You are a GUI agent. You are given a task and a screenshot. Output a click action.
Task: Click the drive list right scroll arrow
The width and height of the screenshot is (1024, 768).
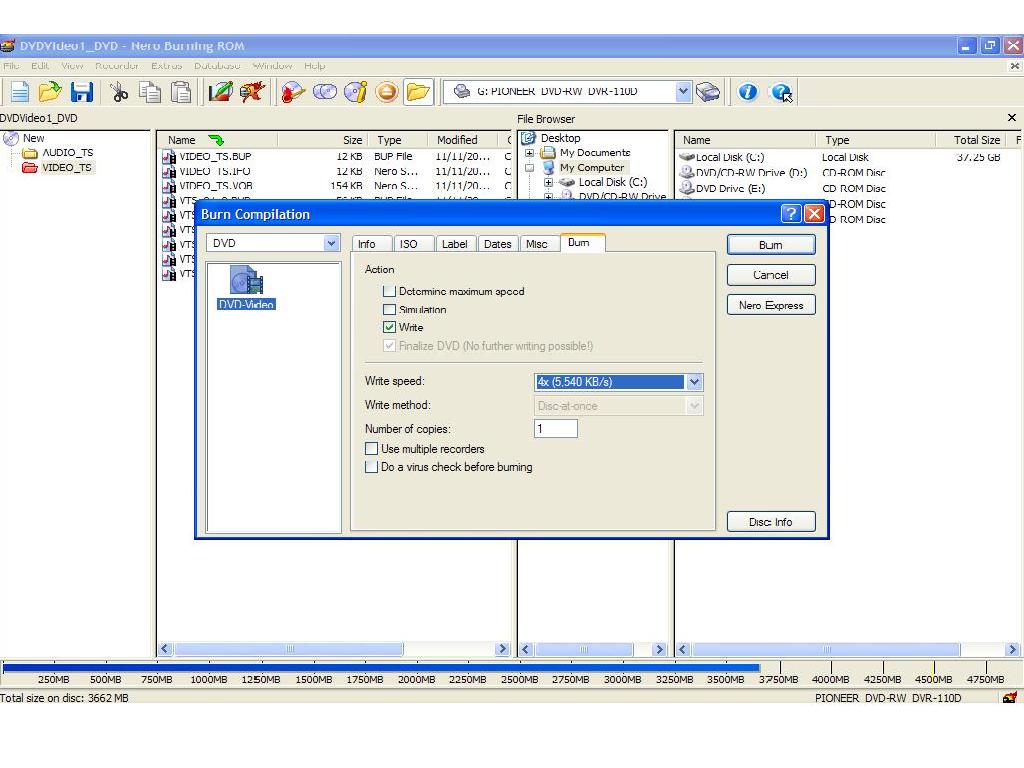pos(1012,649)
